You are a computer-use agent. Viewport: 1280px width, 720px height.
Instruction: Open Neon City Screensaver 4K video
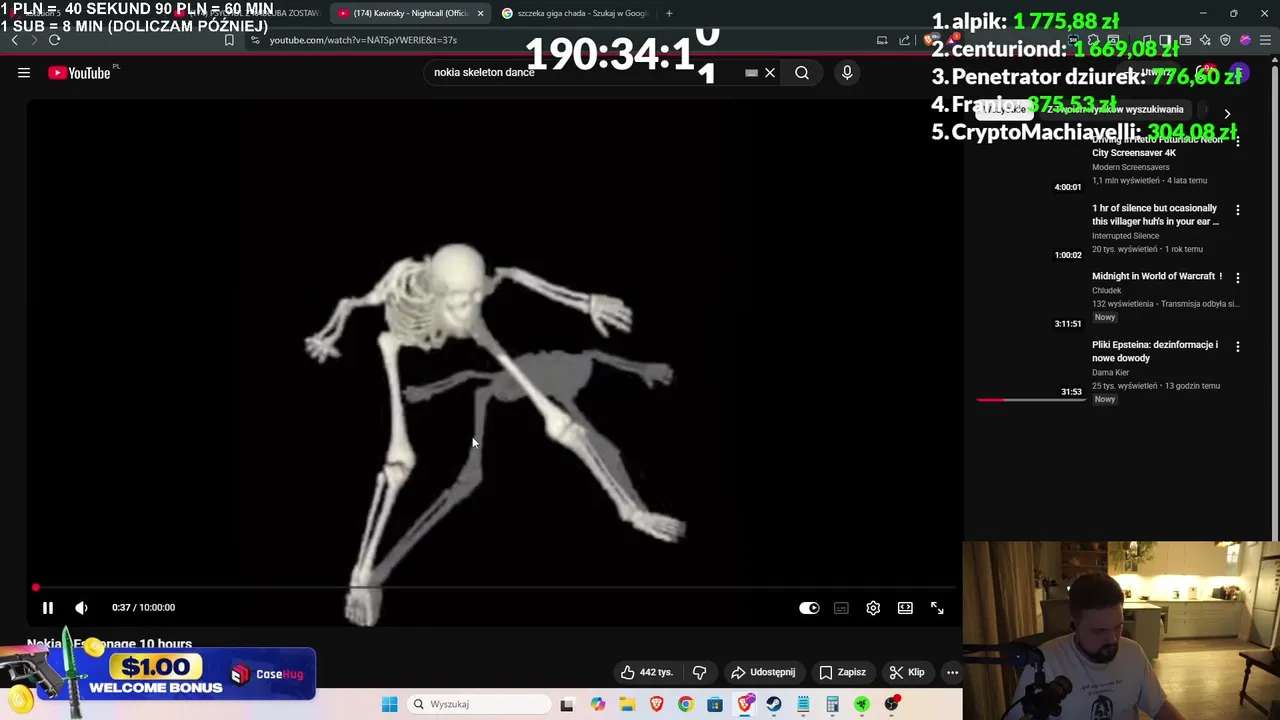tap(1155, 146)
